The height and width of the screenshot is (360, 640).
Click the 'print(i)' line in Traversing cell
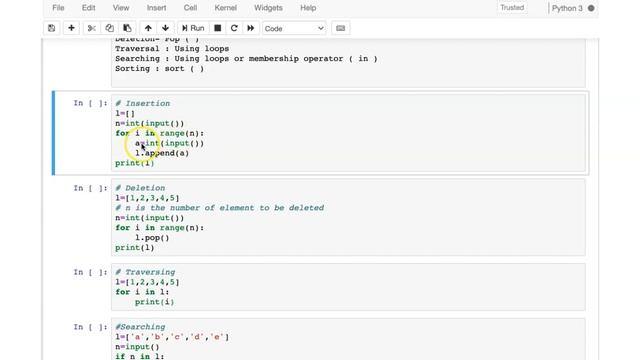[154, 302]
